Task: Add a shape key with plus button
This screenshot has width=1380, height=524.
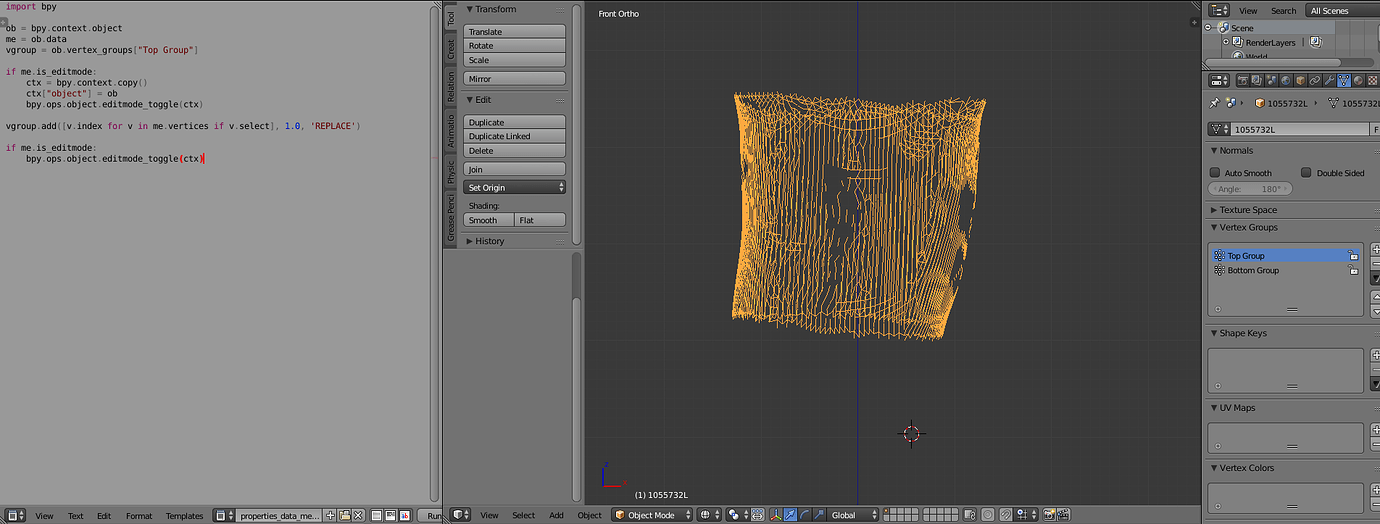Action: click(1375, 355)
